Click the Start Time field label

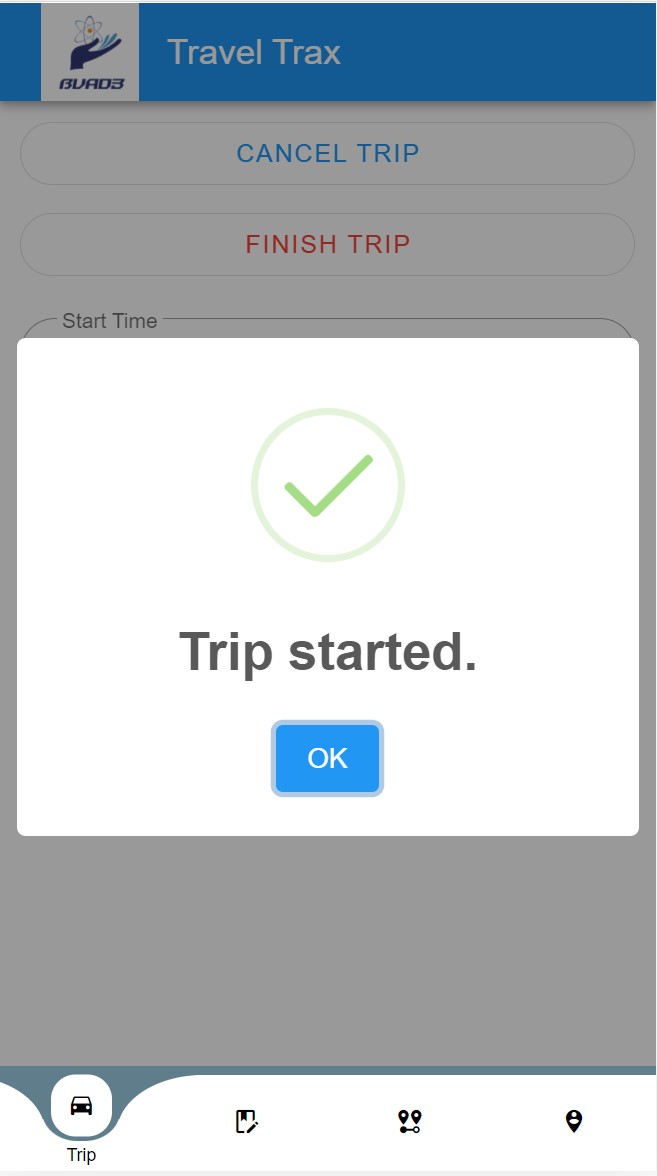coord(109,321)
